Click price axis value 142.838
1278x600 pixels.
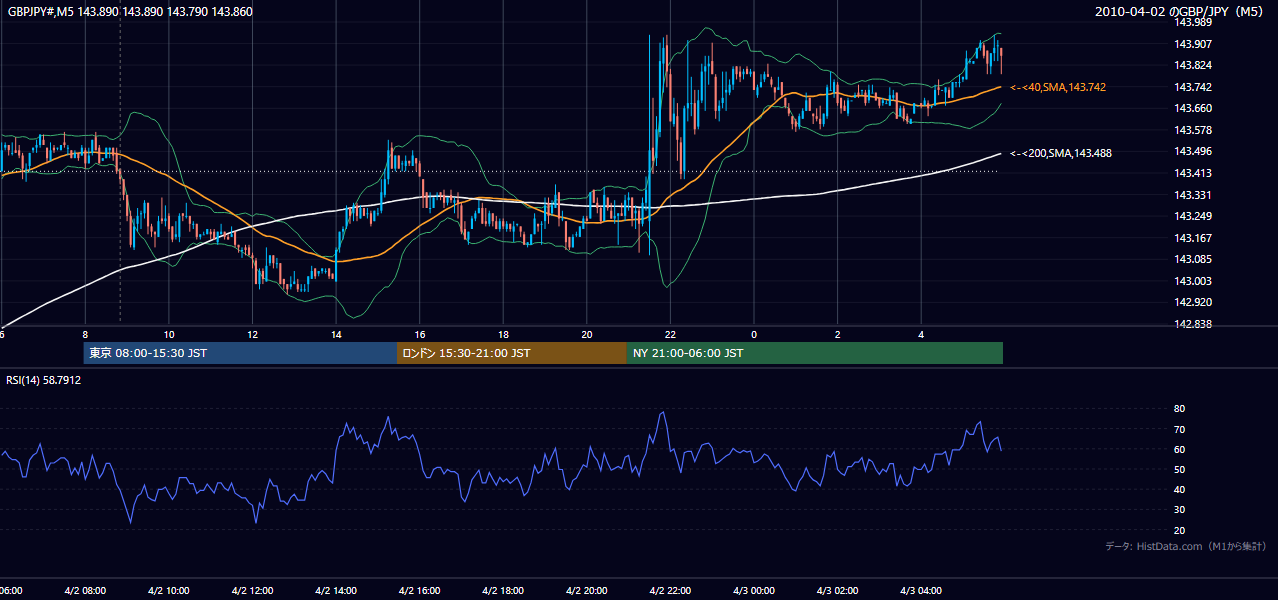1193,324
